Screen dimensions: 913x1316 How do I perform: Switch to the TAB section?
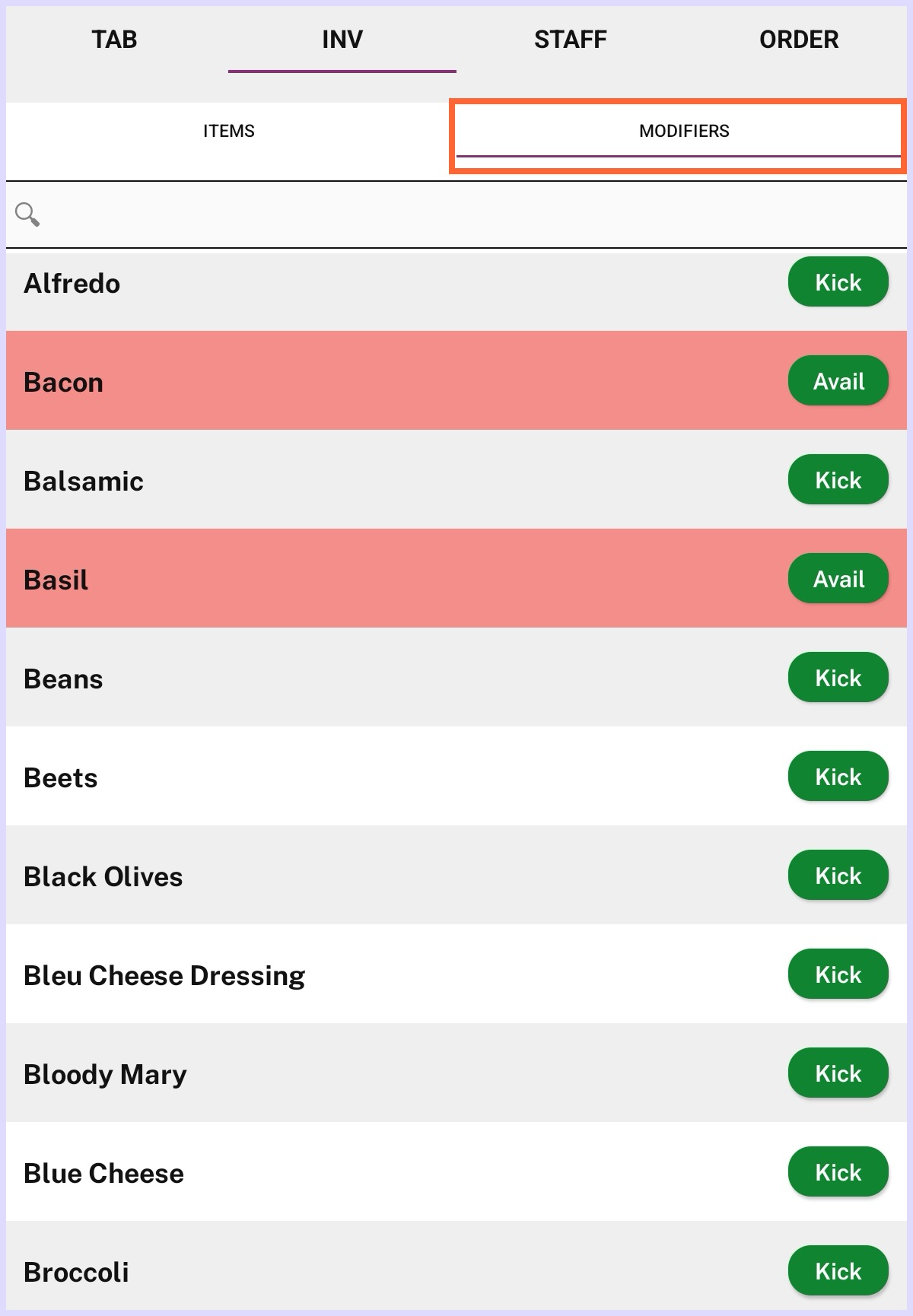pyautogui.click(x=114, y=40)
